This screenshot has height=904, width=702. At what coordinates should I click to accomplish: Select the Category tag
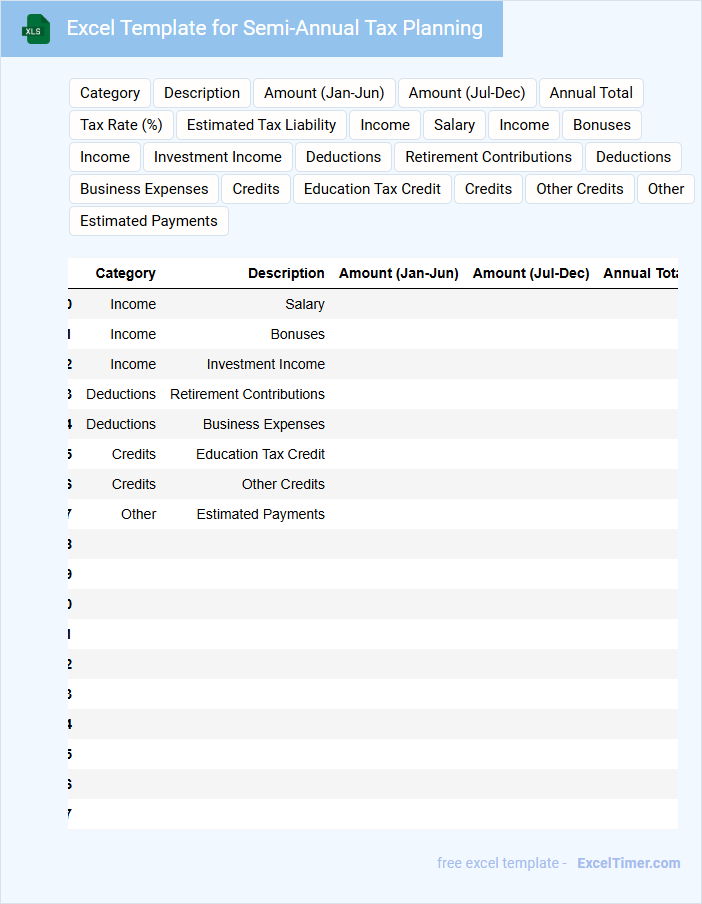110,93
